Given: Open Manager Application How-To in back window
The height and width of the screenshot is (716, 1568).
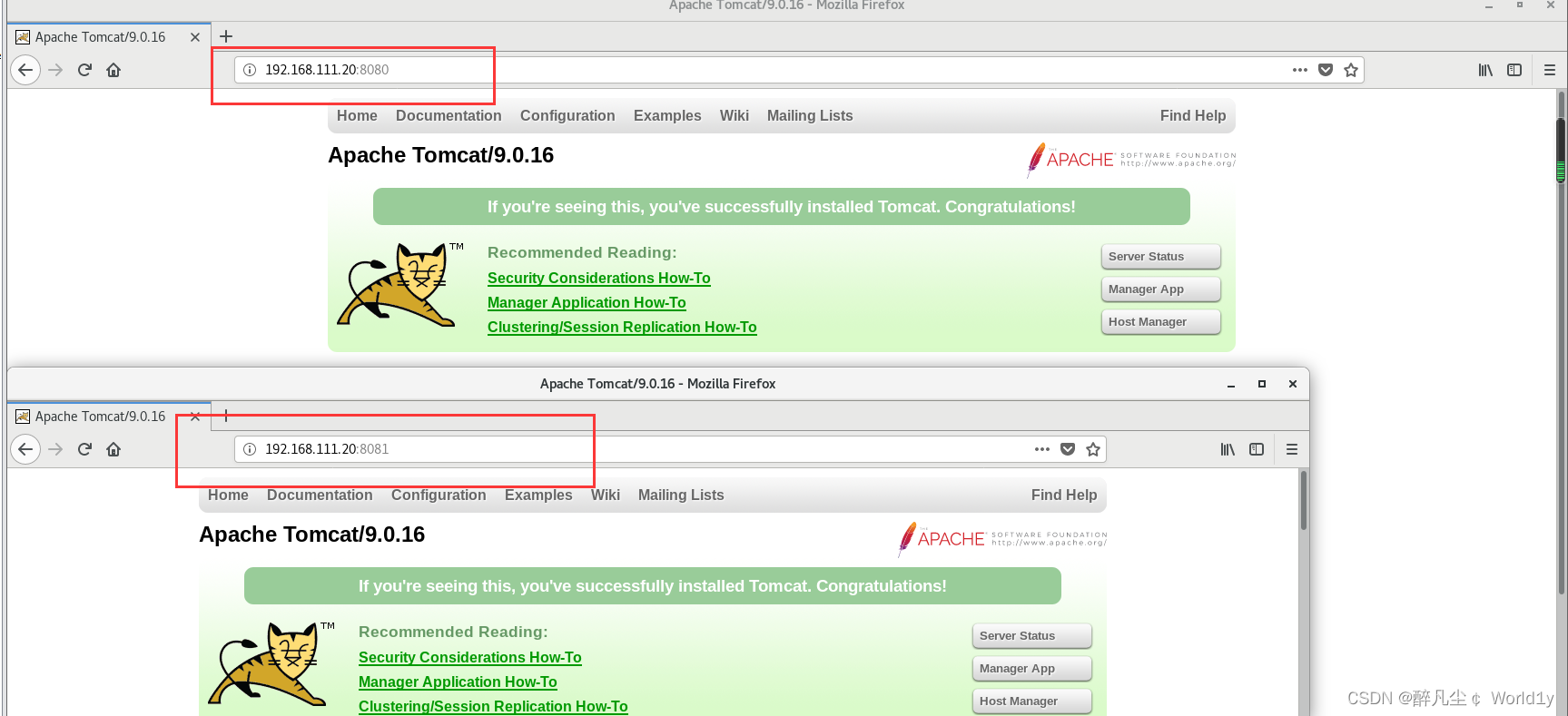Looking at the screenshot, I should coord(587,302).
